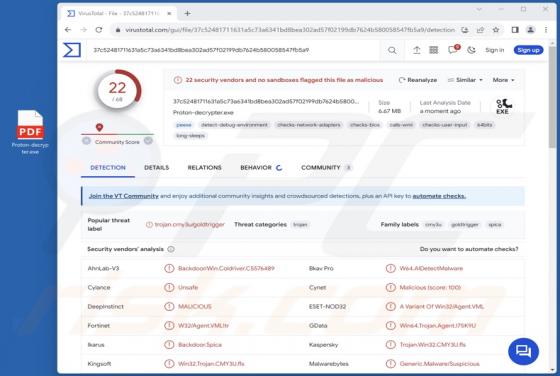Image resolution: width=560 pixels, height=376 pixels.
Task: Open the apps grid icon
Action: pos(434,50)
